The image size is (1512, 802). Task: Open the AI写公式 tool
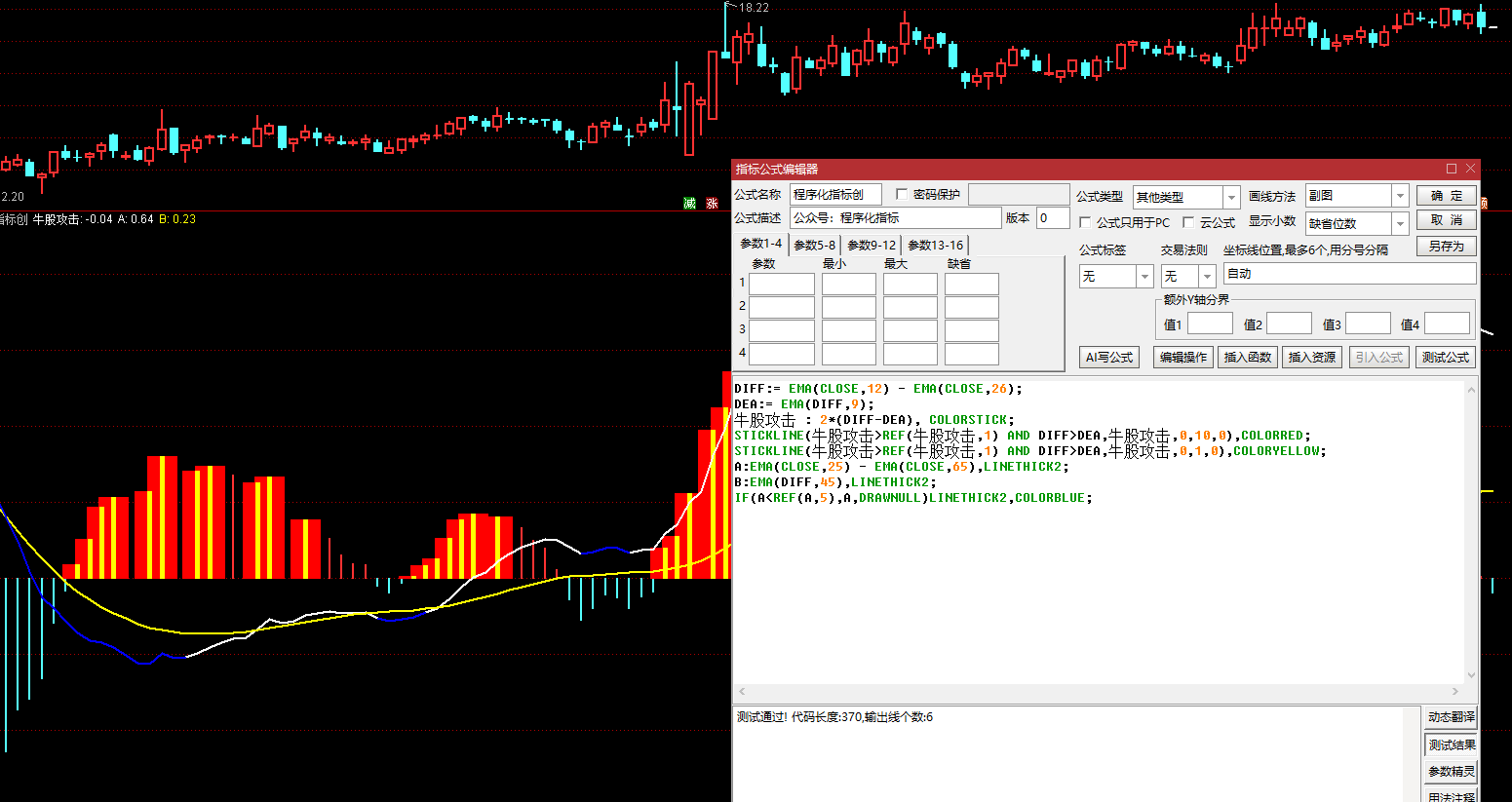(1109, 358)
